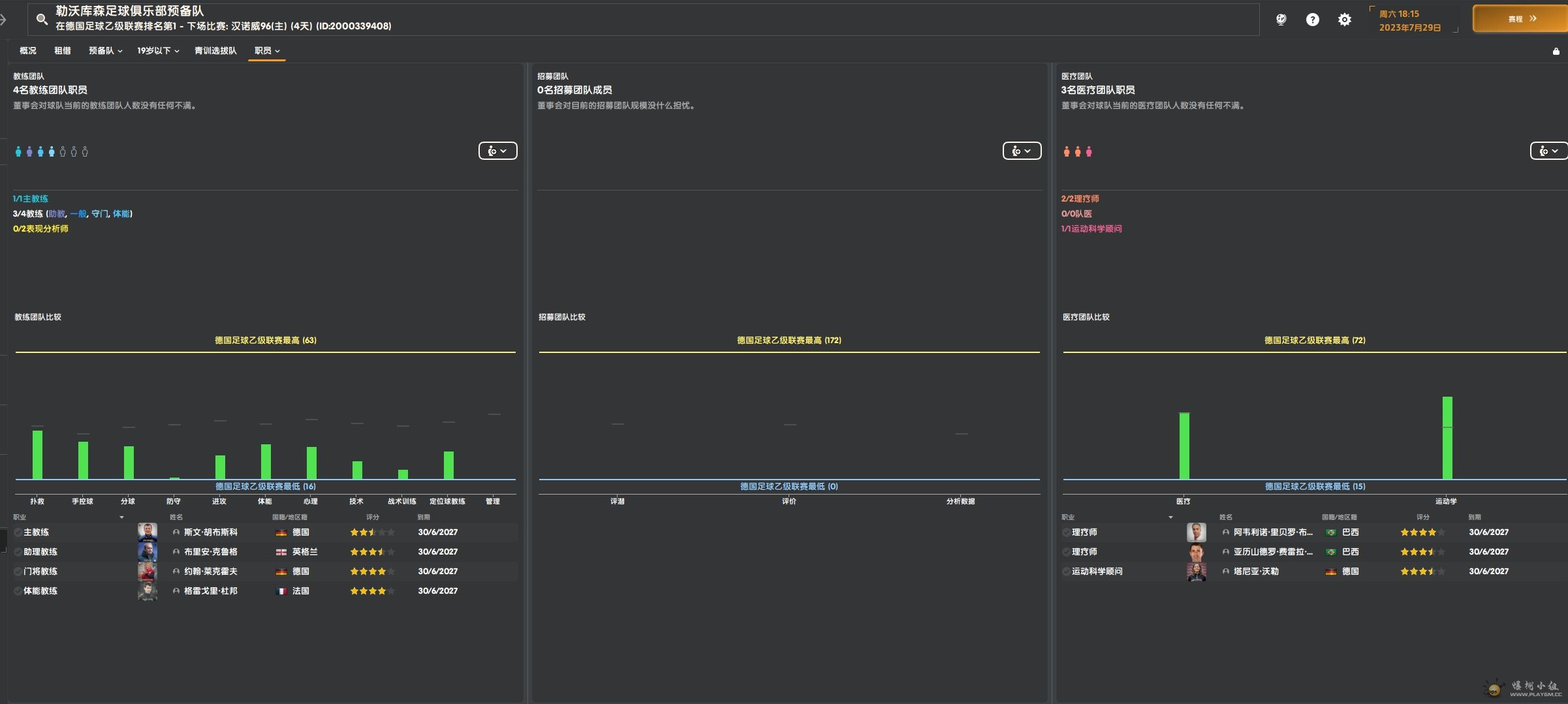Click star rating of 门将教练 row
1568x704 pixels.
point(372,572)
